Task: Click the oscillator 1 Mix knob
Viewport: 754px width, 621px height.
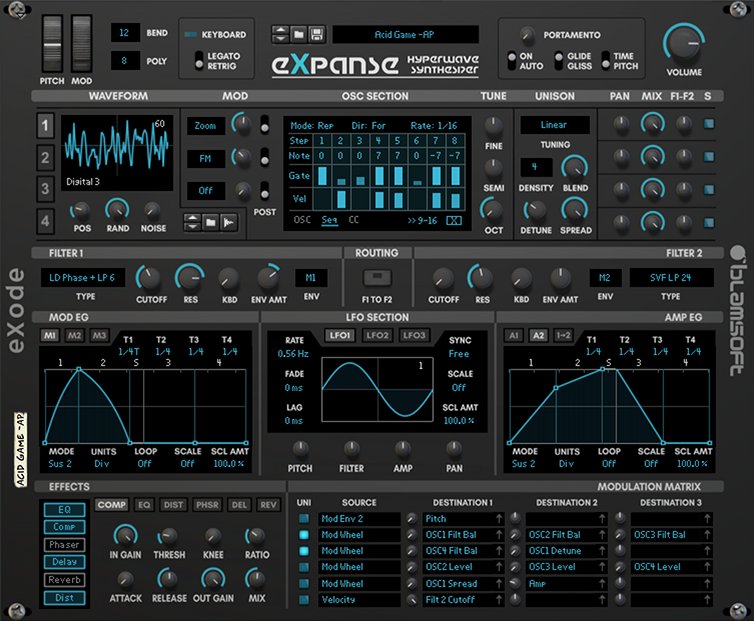Action: (652, 124)
